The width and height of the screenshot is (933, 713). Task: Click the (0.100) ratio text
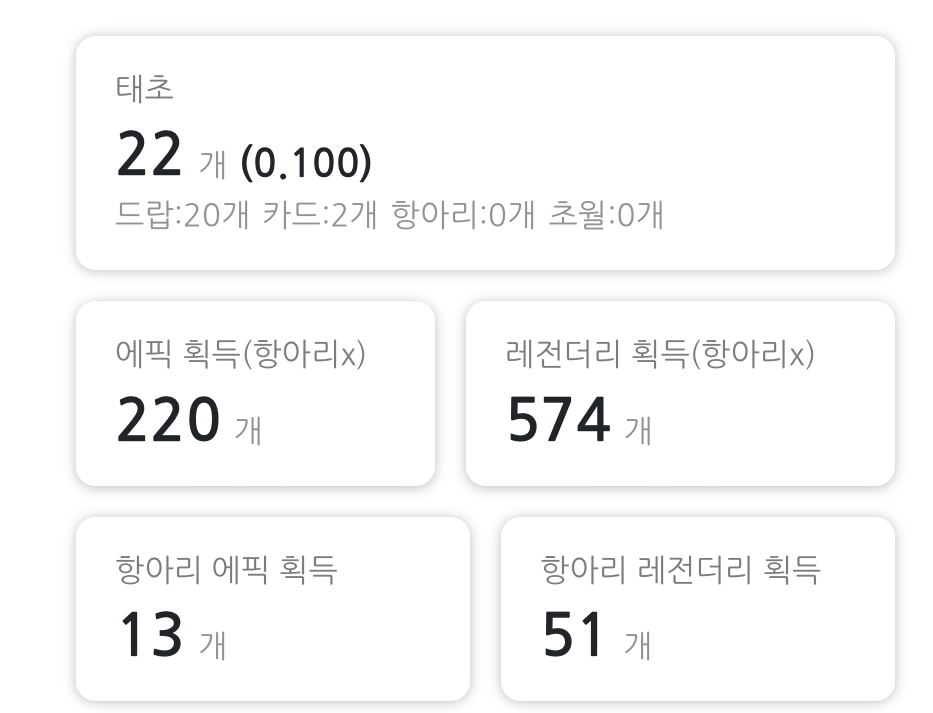pos(306,161)
